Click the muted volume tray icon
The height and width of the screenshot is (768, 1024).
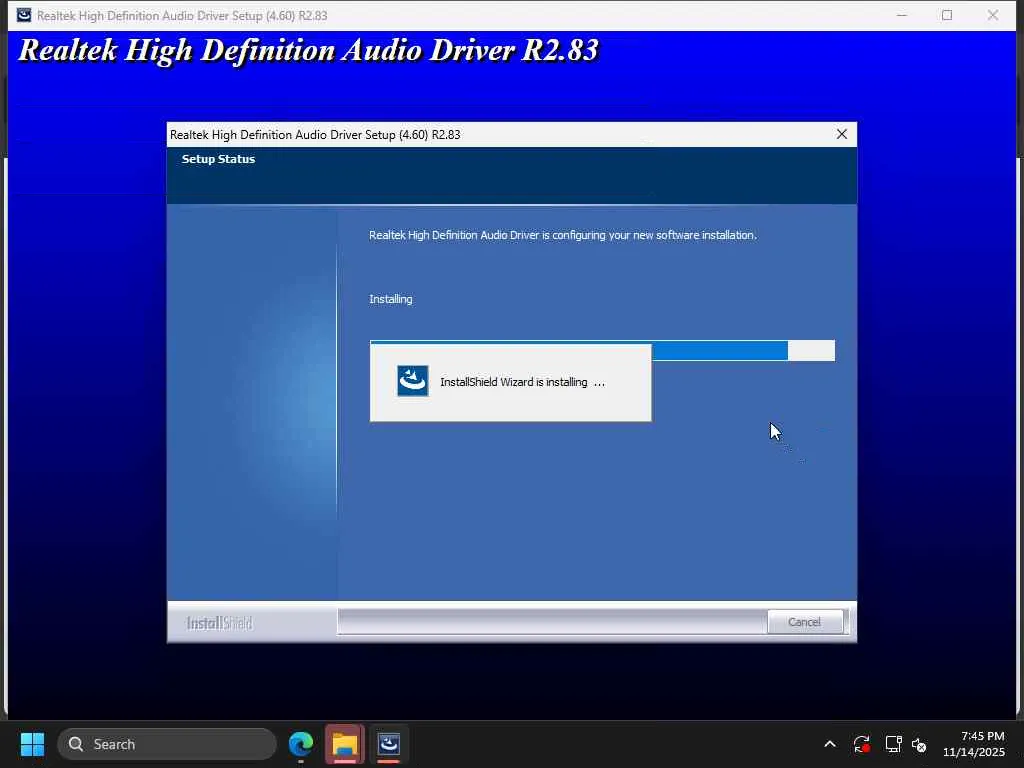tap(919, 744)
